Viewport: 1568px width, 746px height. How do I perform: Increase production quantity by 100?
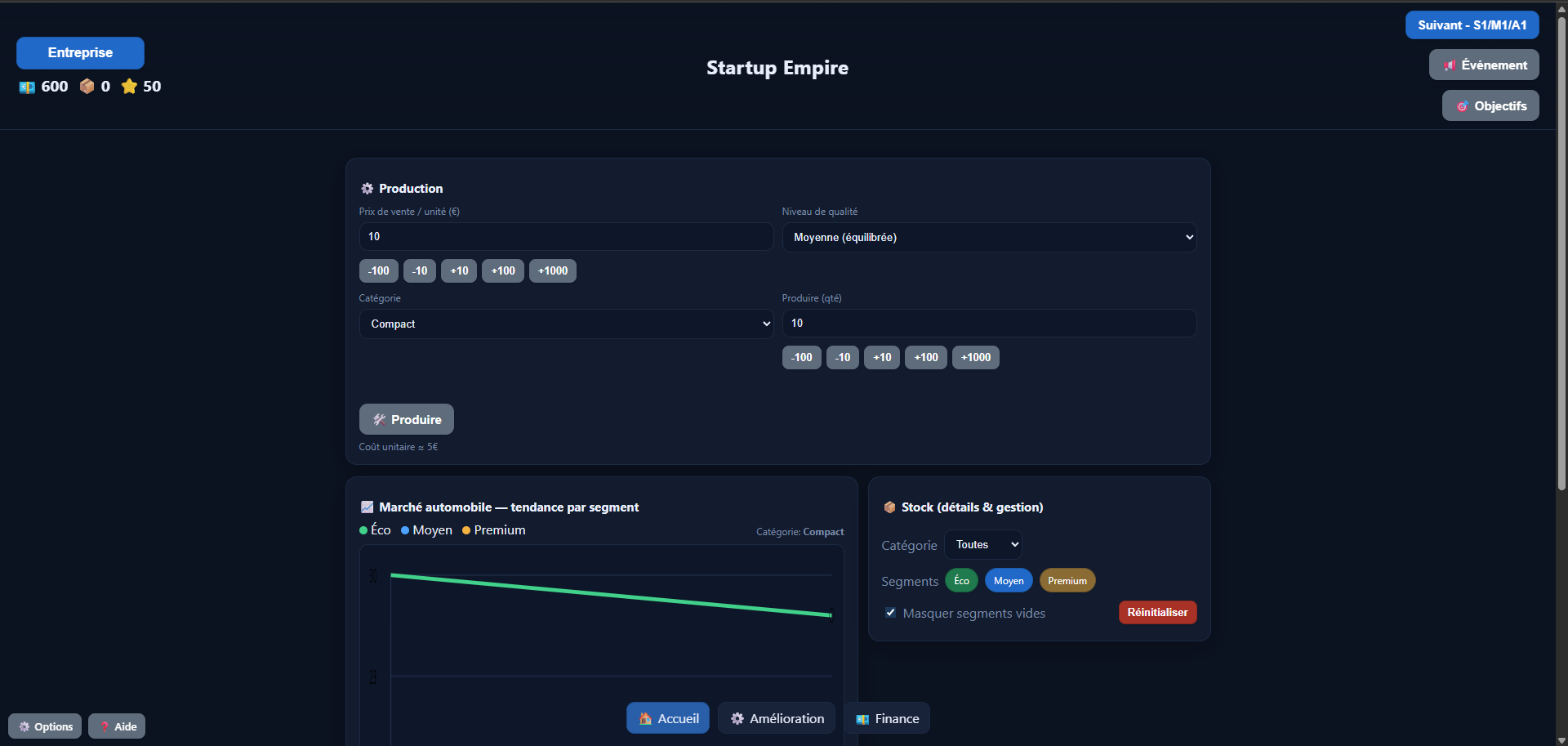pos(926,357)
